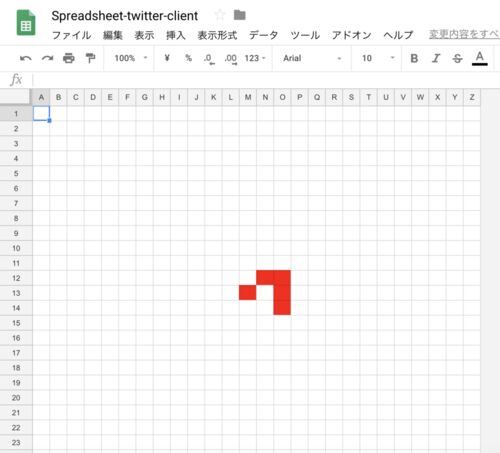
Task: Format as percent with % icon
Action: coord(189,58)
